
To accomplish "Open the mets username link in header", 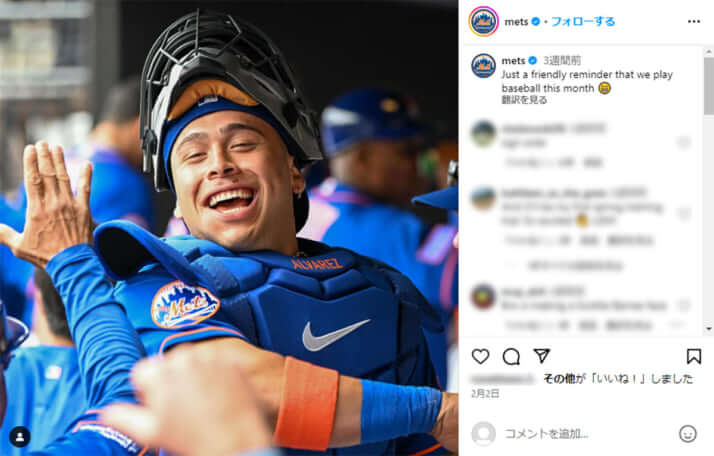I will (516, 21).
